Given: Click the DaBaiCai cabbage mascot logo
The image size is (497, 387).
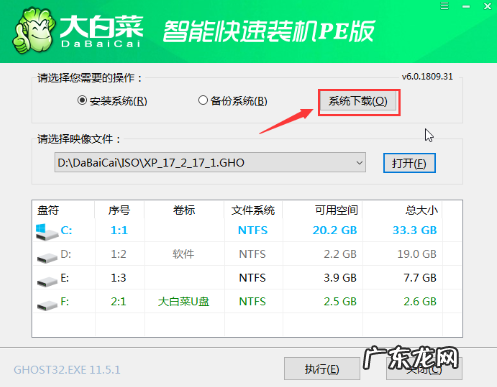Looking at the screenshot, I should coord(34,32).
